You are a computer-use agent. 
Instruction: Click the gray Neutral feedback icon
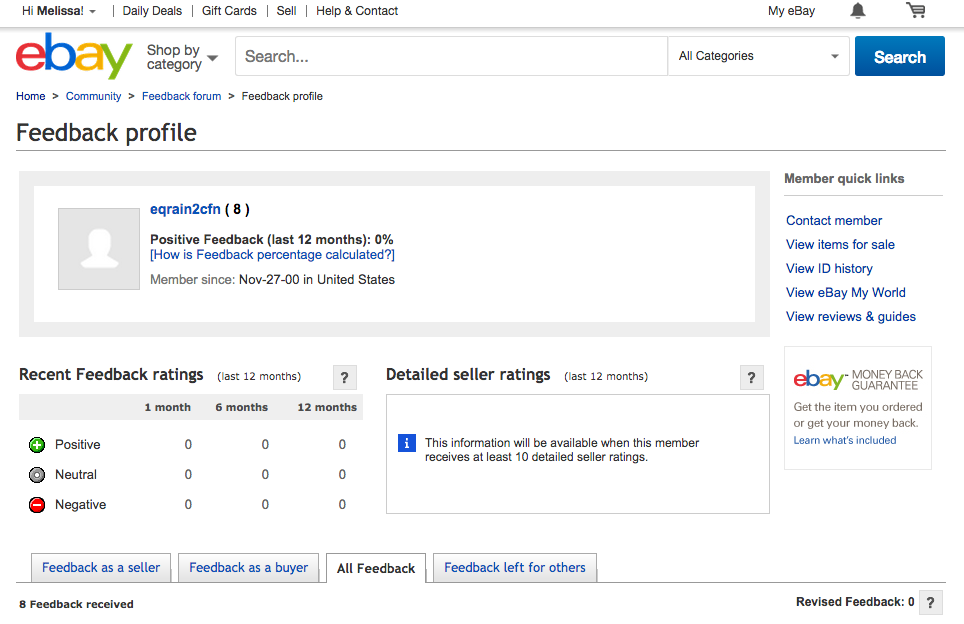37,475
